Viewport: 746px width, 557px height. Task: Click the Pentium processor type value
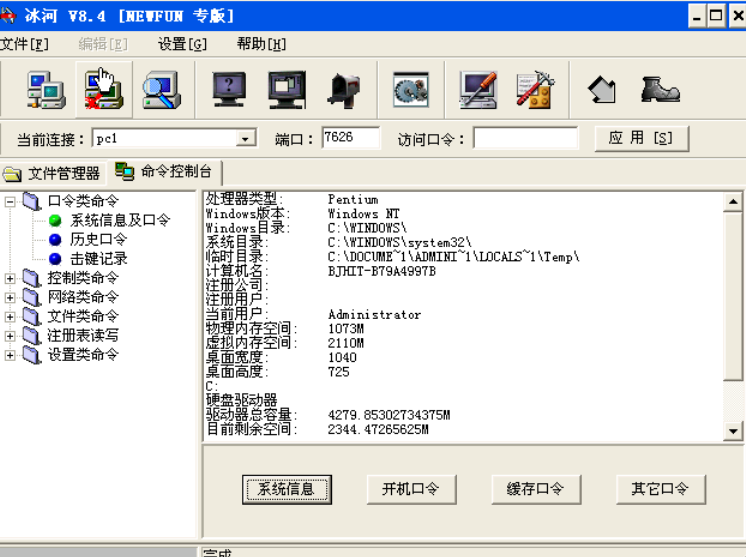tap(353, 200)
